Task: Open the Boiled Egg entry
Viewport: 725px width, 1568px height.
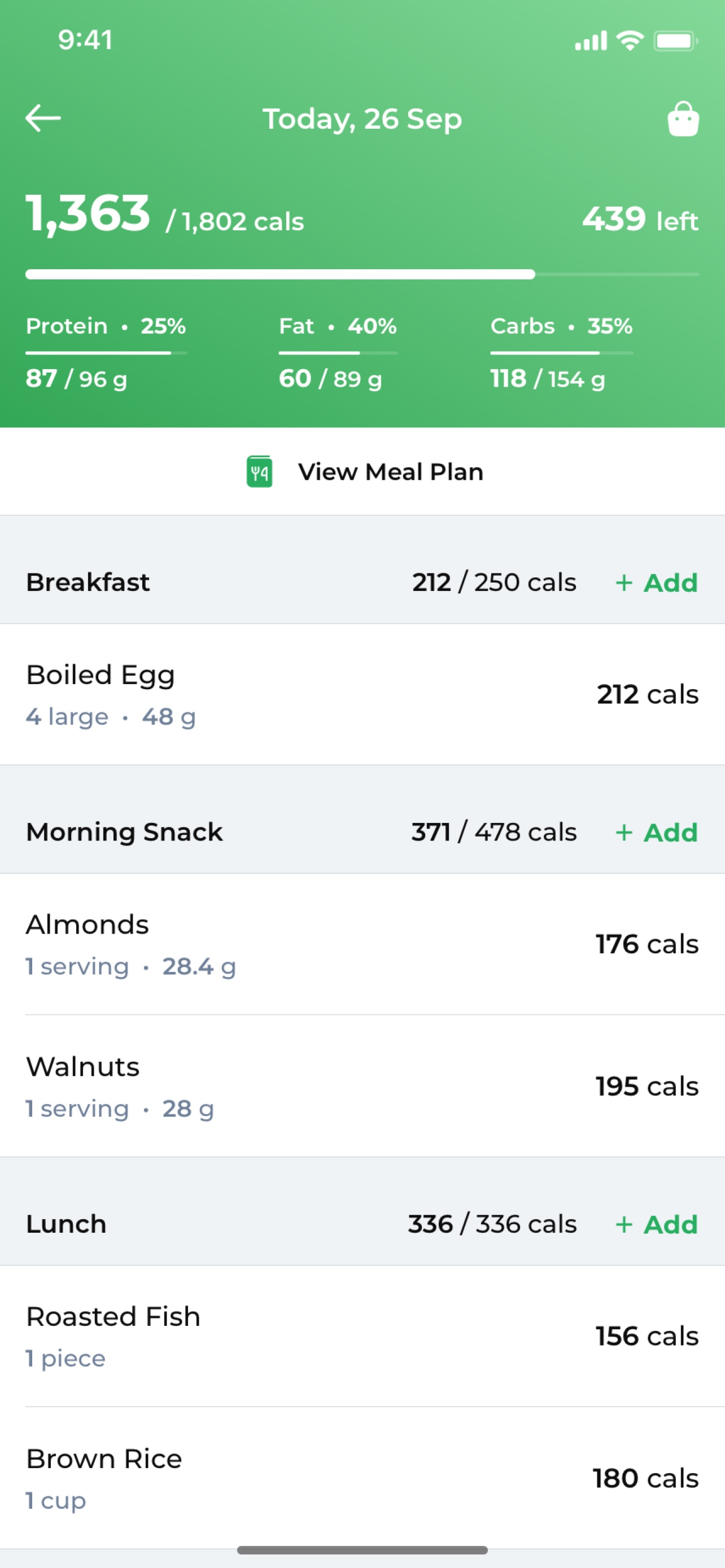Action: tap(363, 694)
